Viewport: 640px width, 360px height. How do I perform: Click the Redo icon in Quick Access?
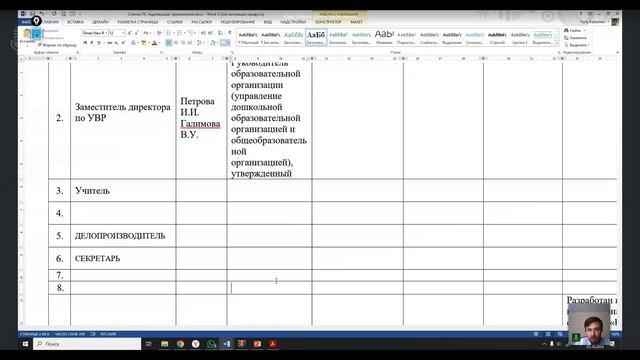pyautogui.click(x=54, y=14)
